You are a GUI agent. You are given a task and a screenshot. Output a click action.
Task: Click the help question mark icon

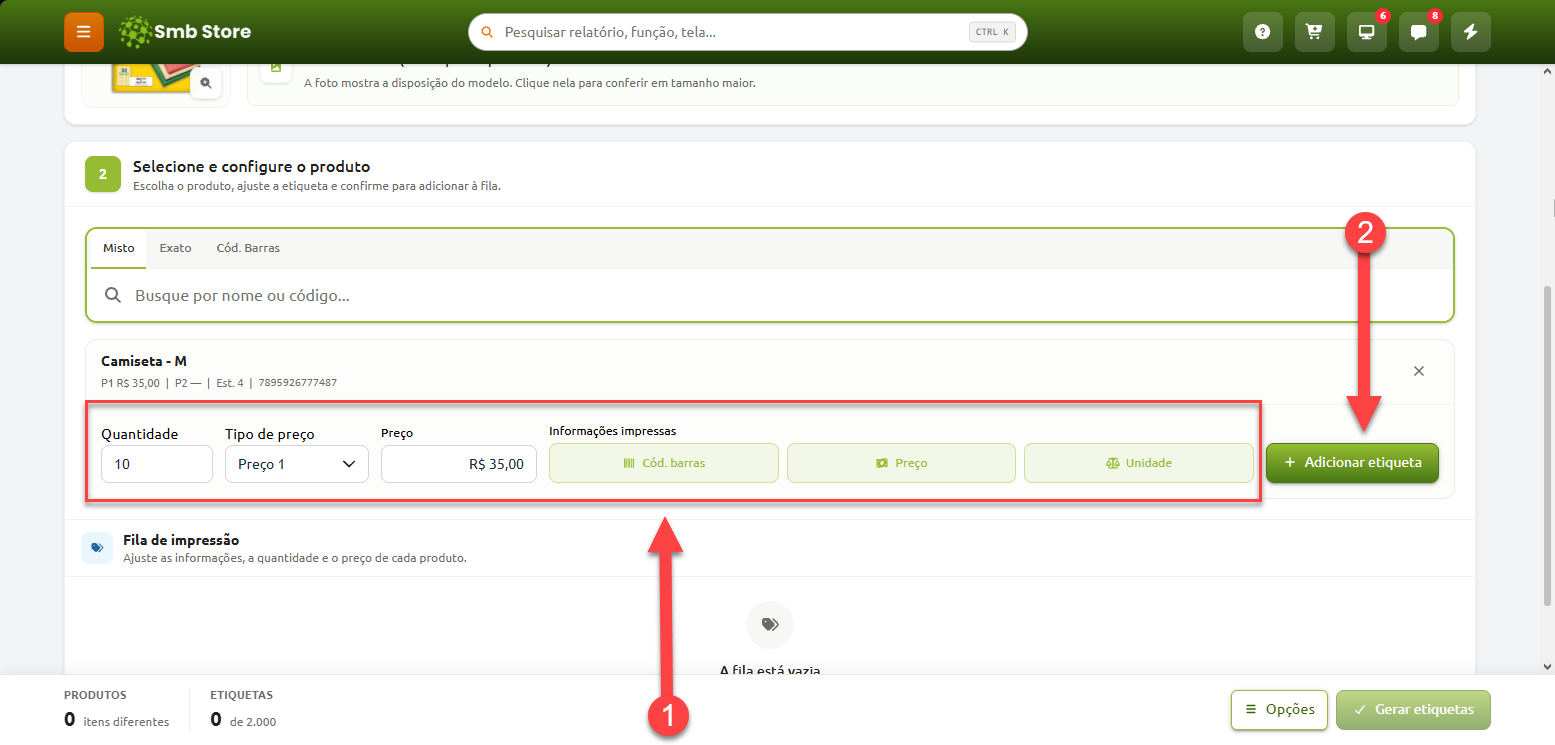[x=1263, y=32]
